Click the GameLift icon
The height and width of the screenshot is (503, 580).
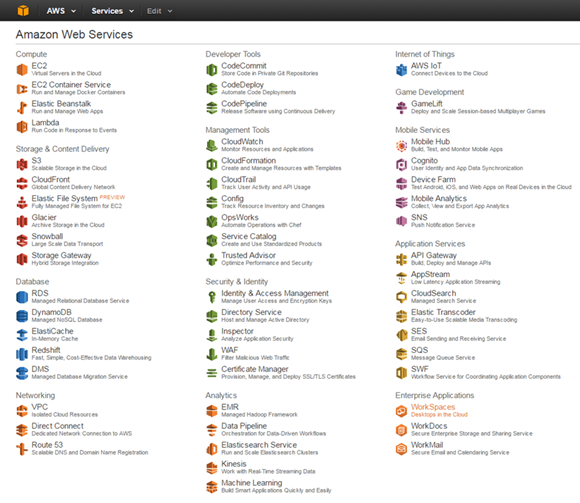[402, 108]
